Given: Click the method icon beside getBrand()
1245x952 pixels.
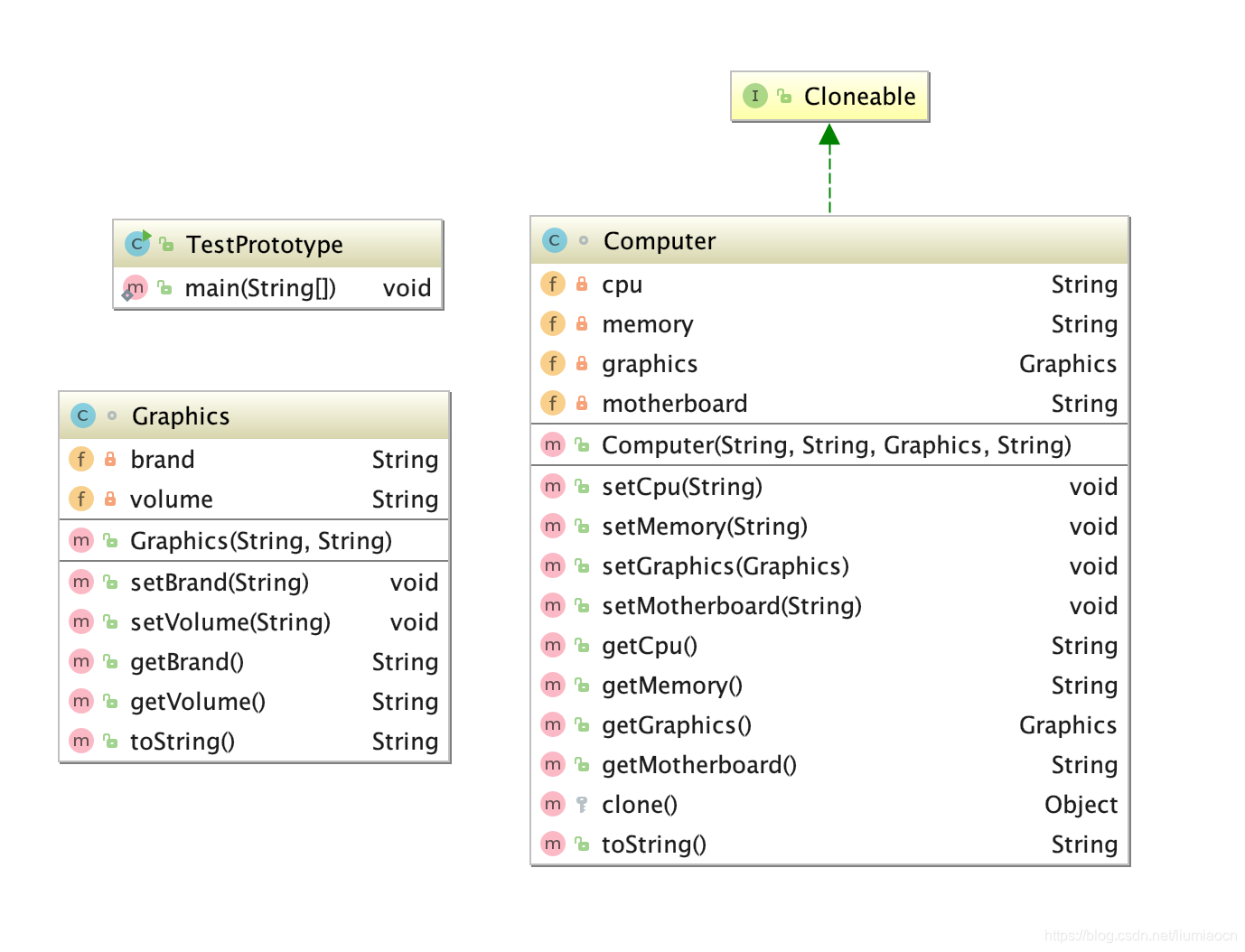Looking at the screenshot, I should click(81, 661).
